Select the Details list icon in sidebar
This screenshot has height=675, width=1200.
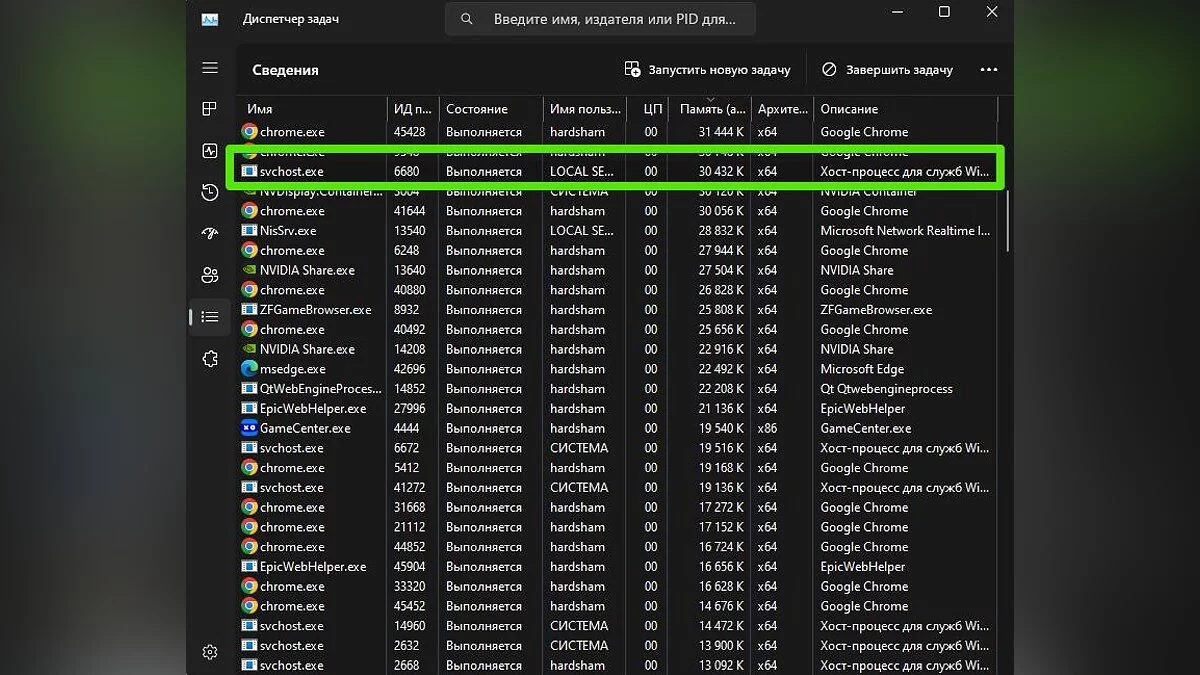coord(210,317)
